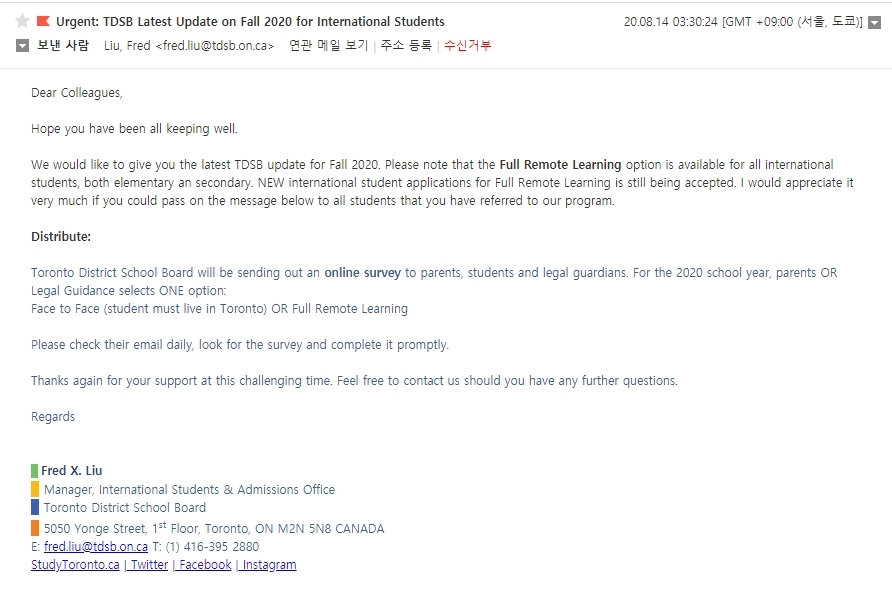The width and height of the screenshot is (892, 593).
Task: Click the email subject line text
Action: pyautogui.click(x=250, y=22)
